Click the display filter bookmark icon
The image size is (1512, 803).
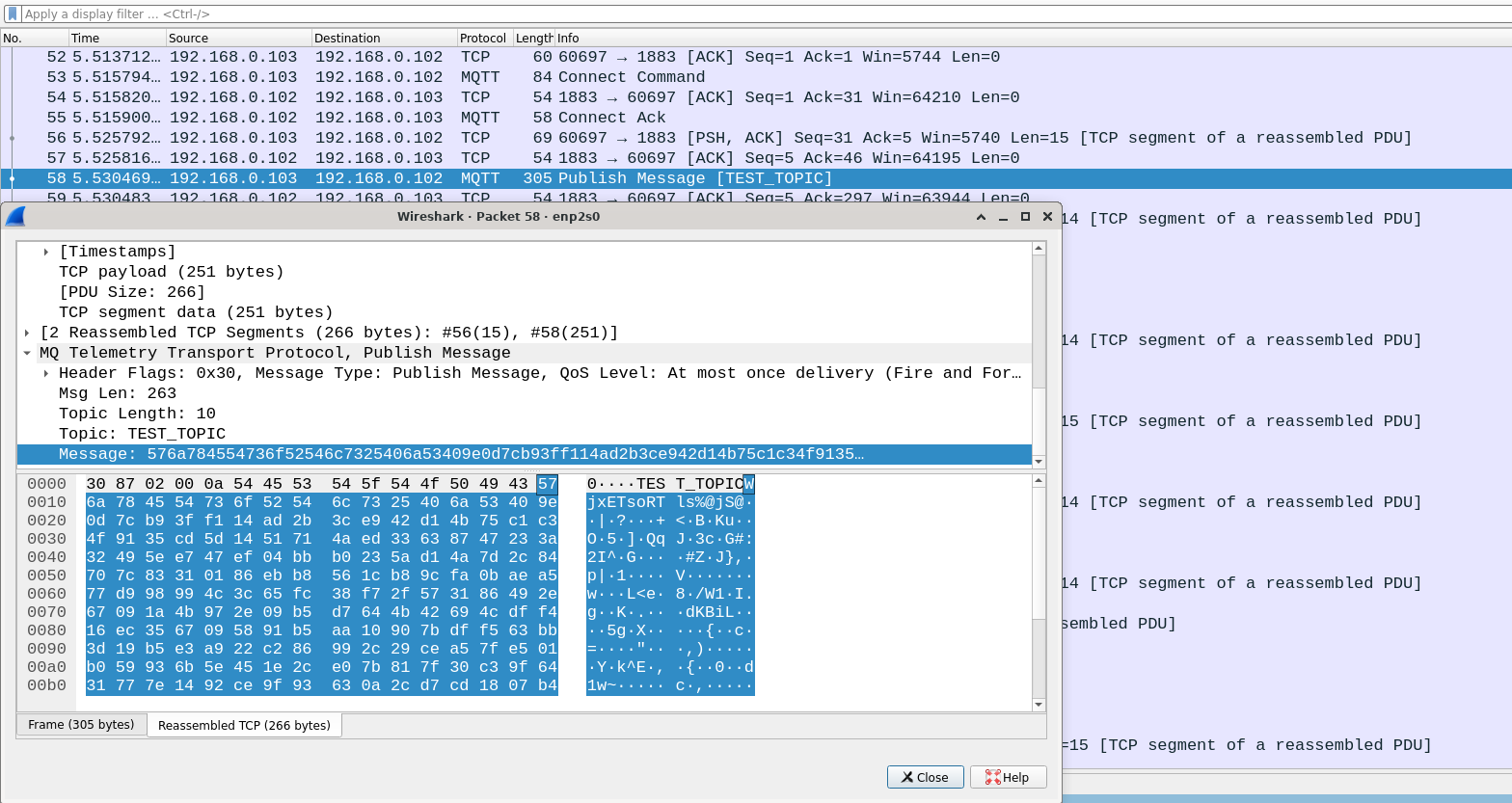(13, 14)
